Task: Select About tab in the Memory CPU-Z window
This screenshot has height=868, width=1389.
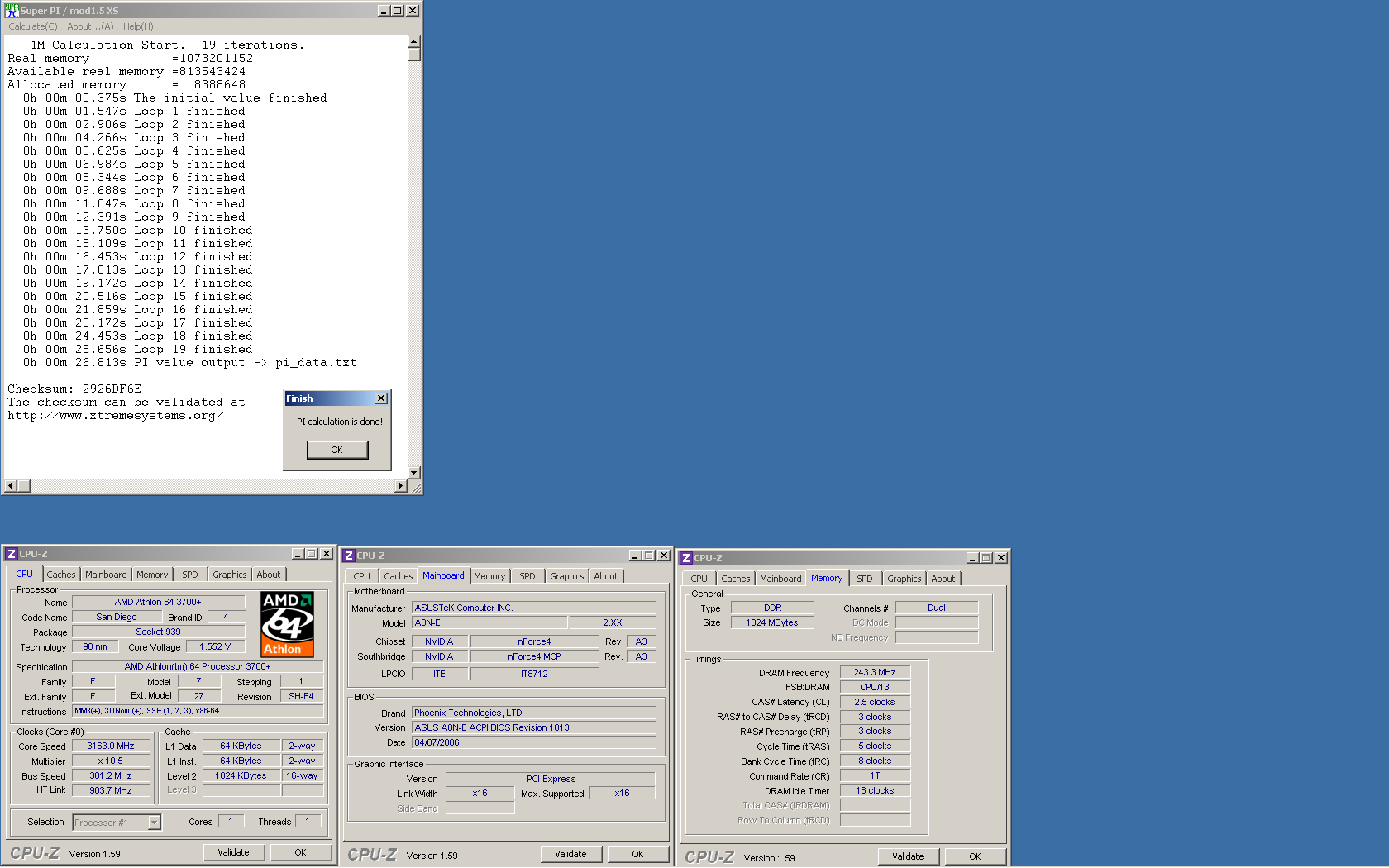Action: (x=943, y=579)
